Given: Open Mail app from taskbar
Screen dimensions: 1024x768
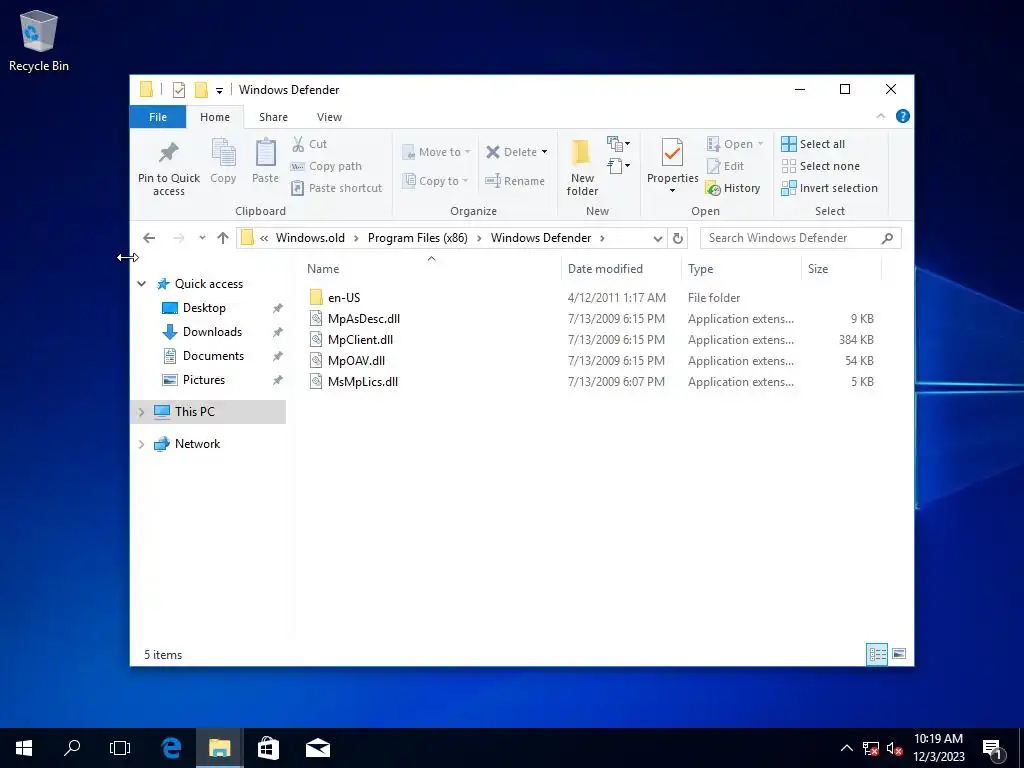Looking at the screenshot, I should [x=317, y=748].
